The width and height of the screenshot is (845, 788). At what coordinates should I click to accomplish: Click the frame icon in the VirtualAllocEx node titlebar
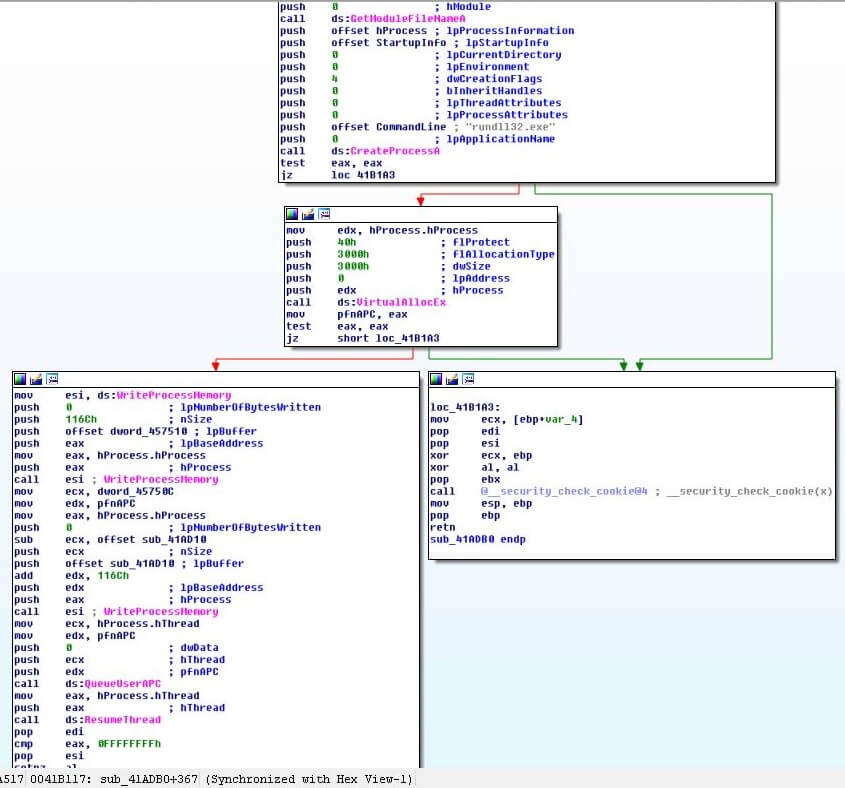pyautogui.click(x=324, y=213)
